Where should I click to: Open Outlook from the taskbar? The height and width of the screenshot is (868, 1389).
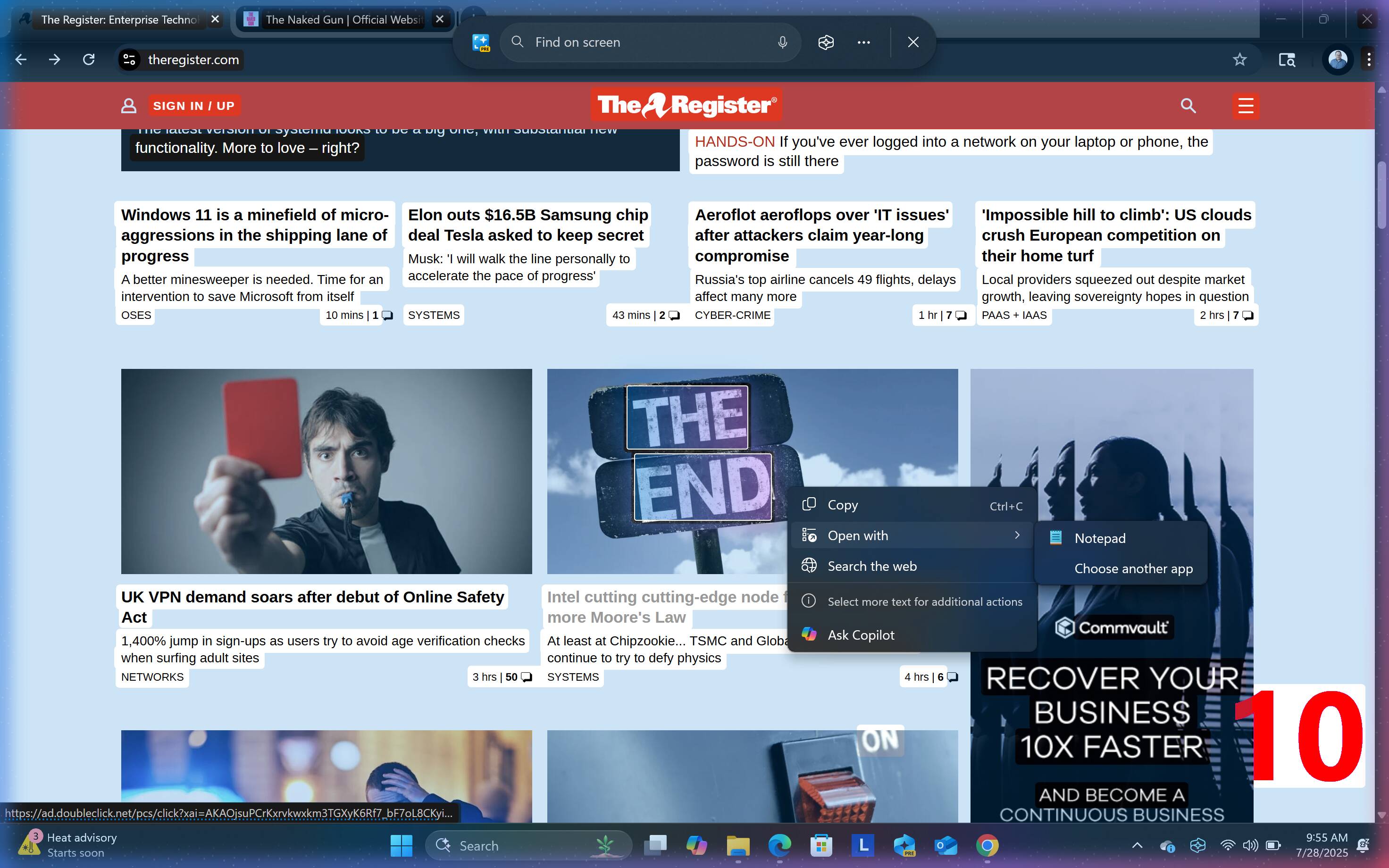946,846
